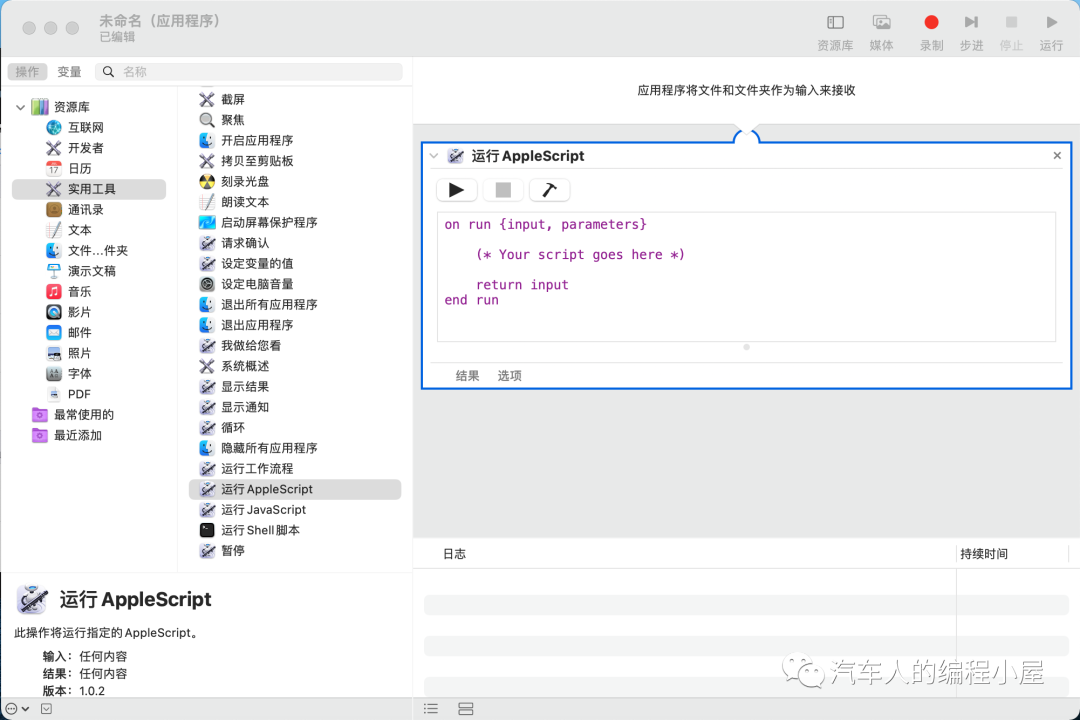Switch to the Variables (变量) toggle

tap(69, 72)
